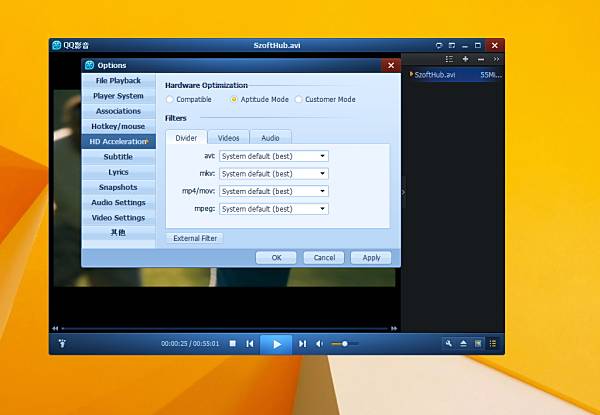The width and height of the screenshot is (600, 415).
Task: Open the mpeg filter dropdown
Action: (274, 209)
